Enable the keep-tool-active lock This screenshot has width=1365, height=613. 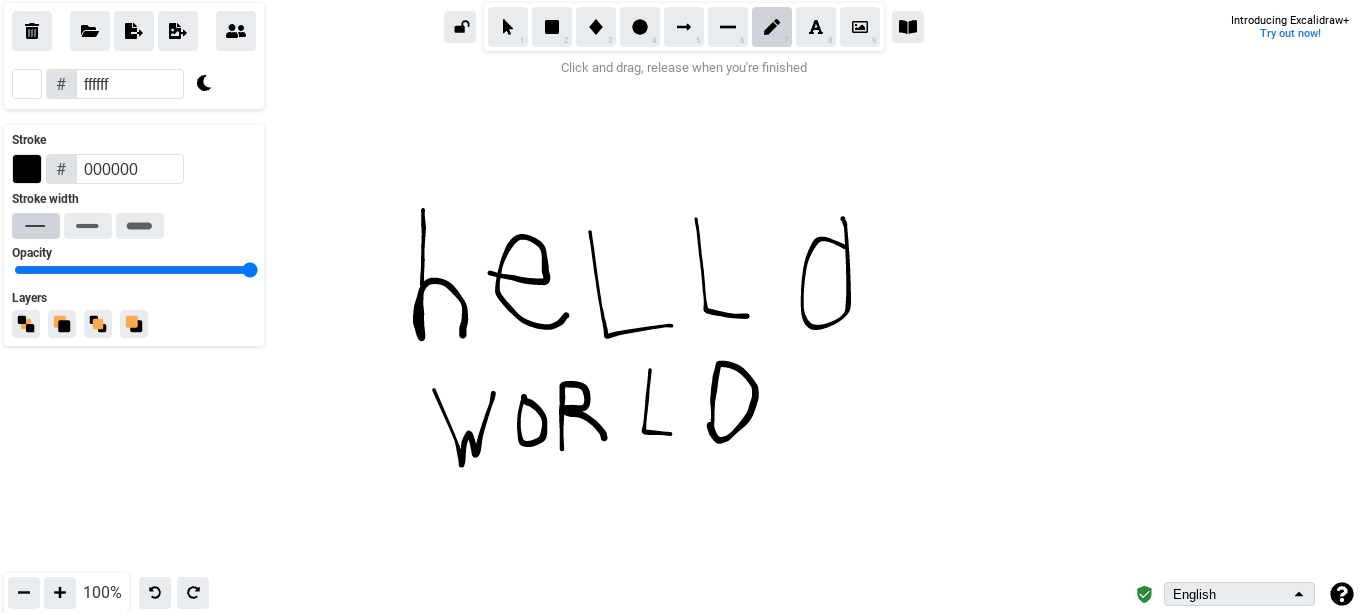[460, 27]
